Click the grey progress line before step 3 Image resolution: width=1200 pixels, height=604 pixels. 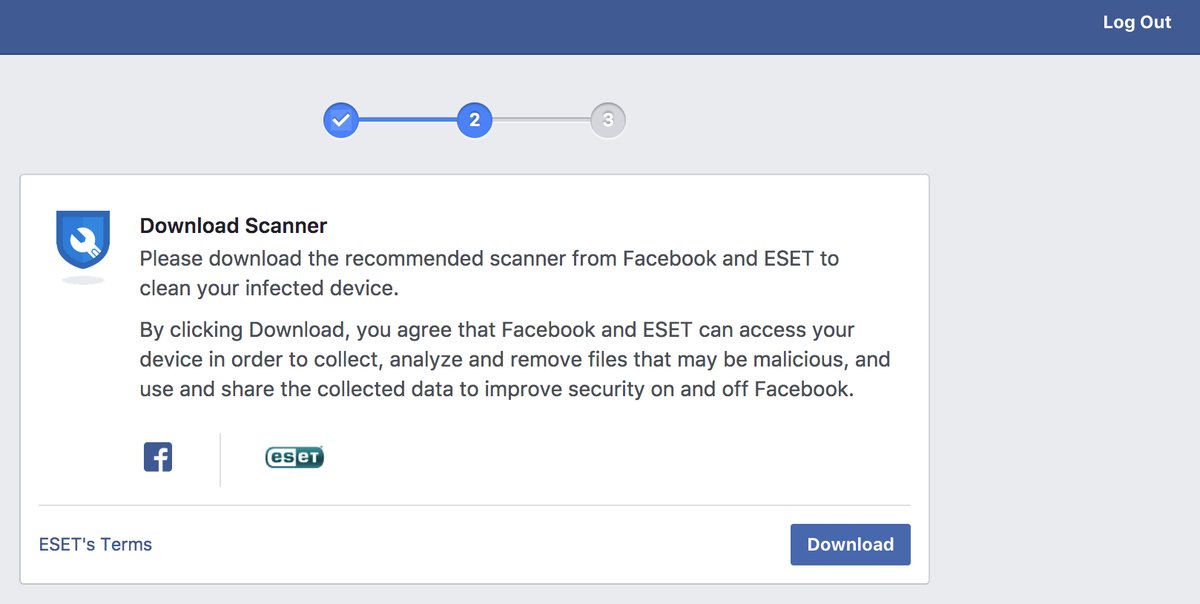click(x=541, y=121)
